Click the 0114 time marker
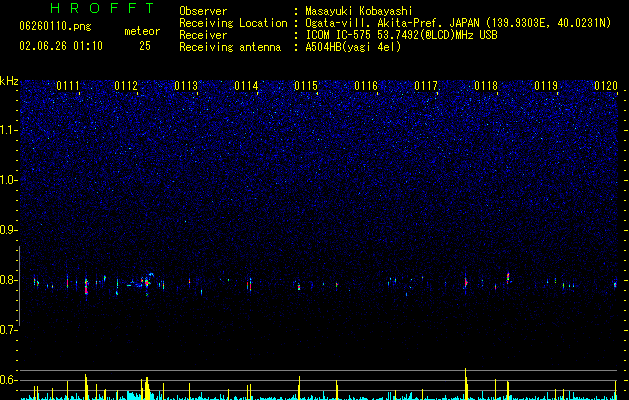629x400 pixels. coord(246,86)
